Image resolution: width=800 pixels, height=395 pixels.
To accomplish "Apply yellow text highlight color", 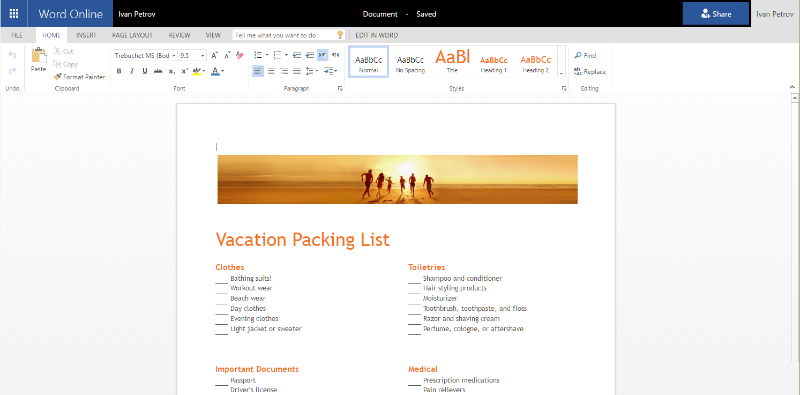I will click(197, 71).
